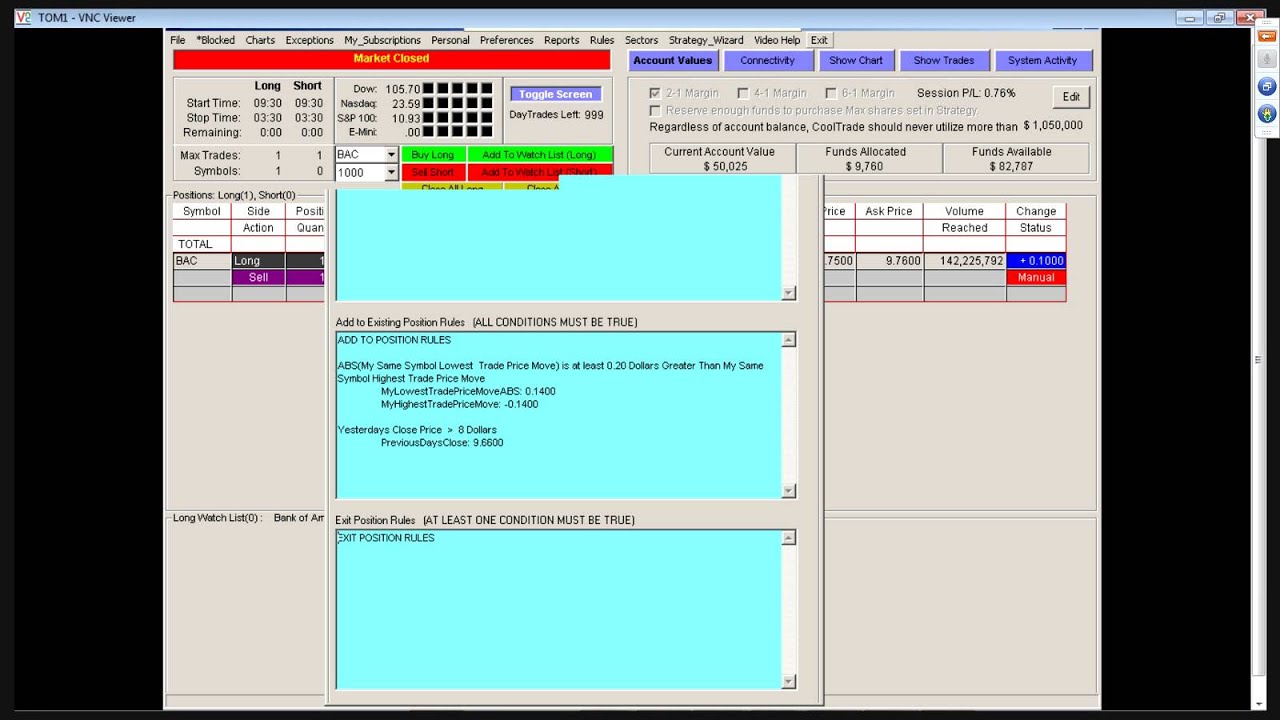This screenshot has height=720, width=1280.
Task: Open the Video Help menu
Action: (777, 40)
